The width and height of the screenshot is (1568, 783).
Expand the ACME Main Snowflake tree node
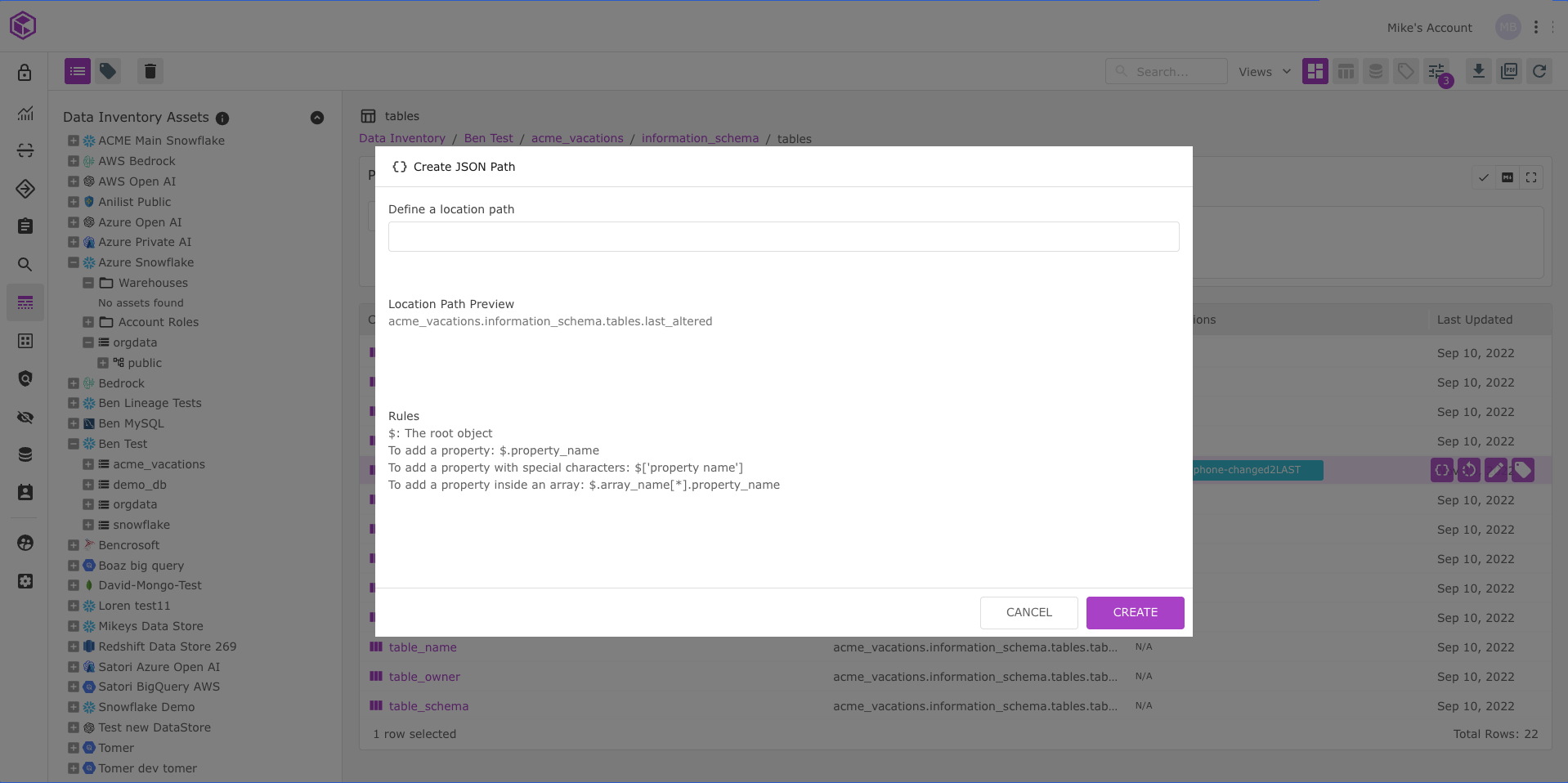coord(74,141)
